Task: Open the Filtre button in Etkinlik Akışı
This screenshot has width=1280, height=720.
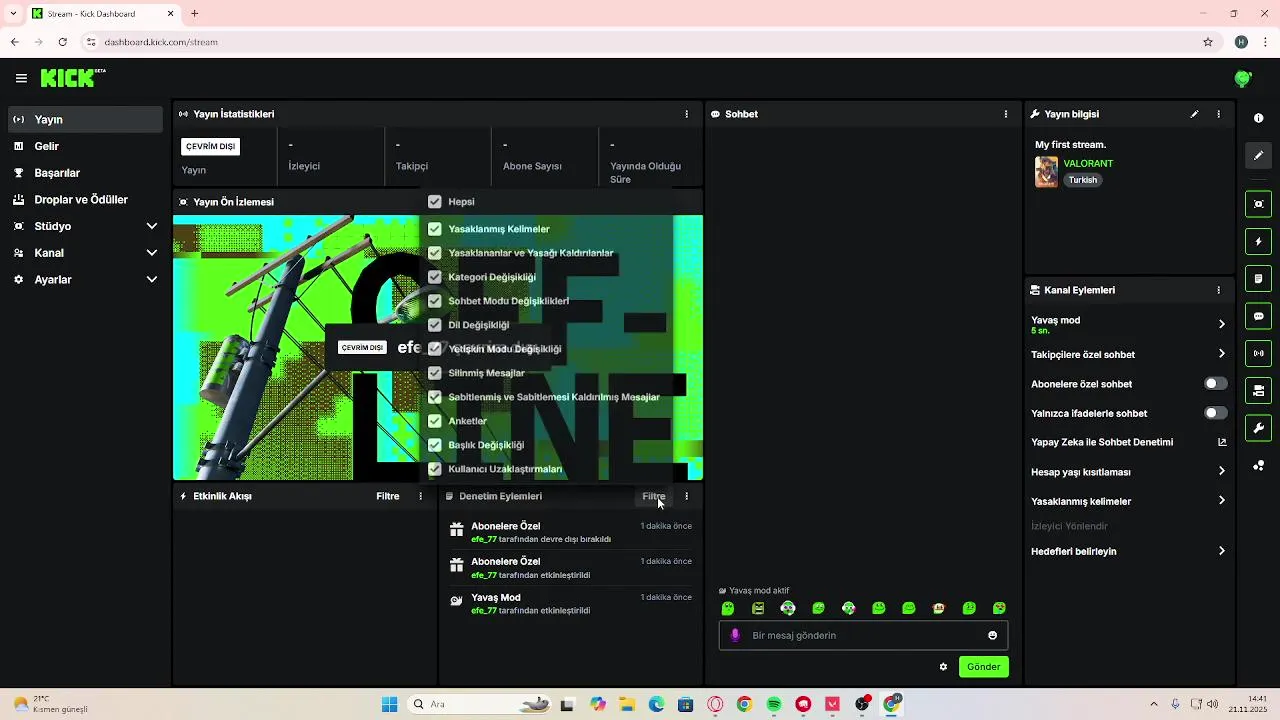Action: [388, 496]
